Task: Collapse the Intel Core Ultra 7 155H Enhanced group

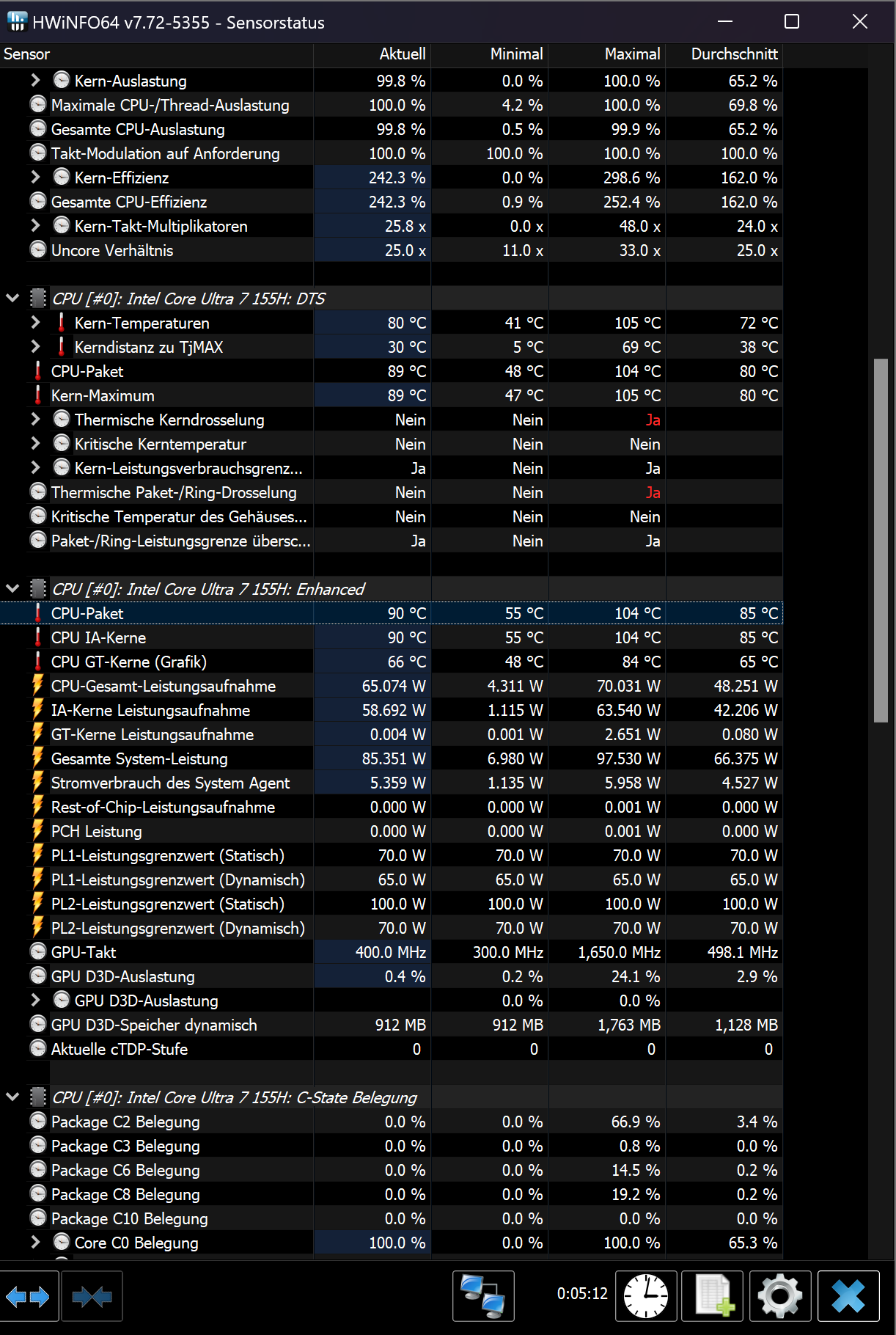Action: pos(12,589)
